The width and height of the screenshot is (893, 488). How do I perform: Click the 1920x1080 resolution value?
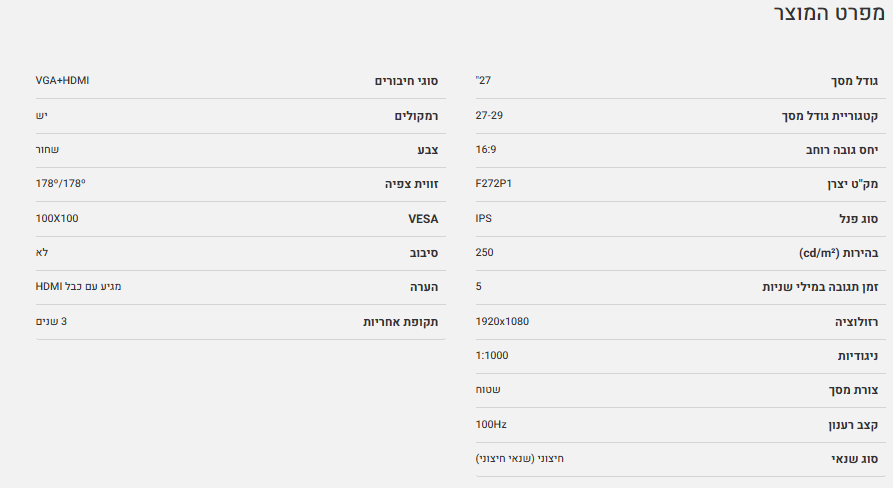tap(502, 321)
